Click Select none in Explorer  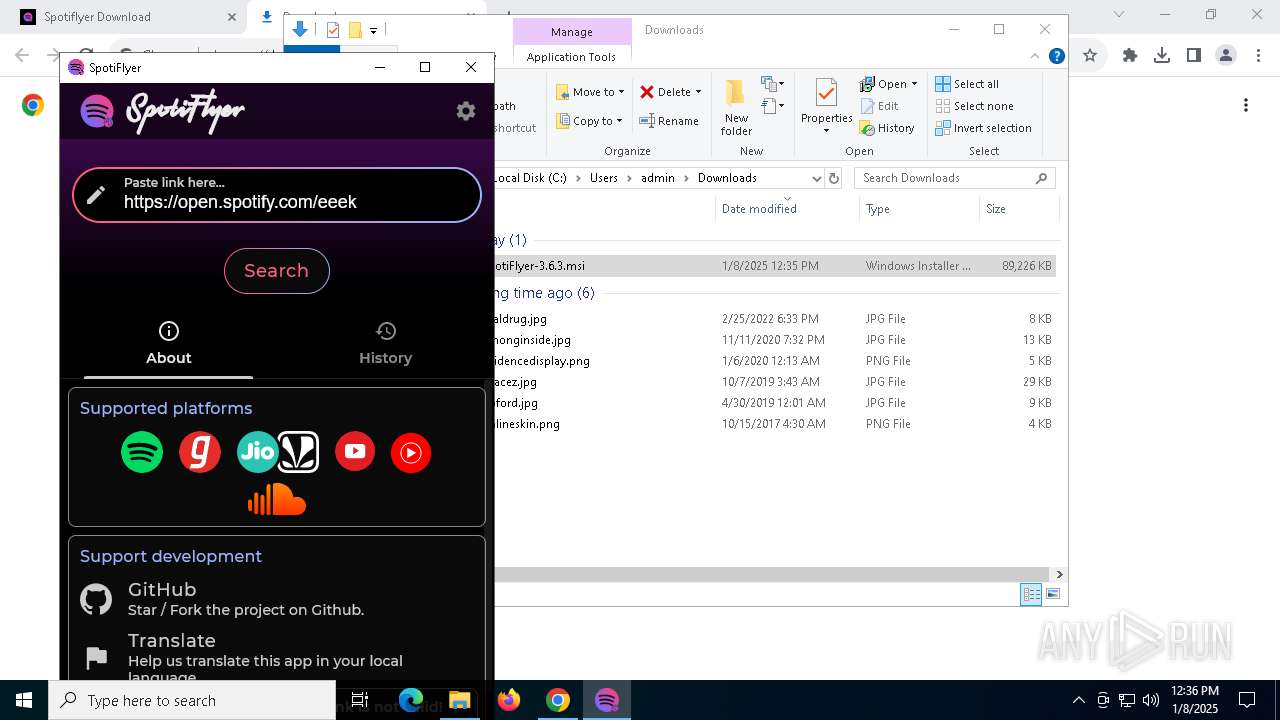(974, 106)
